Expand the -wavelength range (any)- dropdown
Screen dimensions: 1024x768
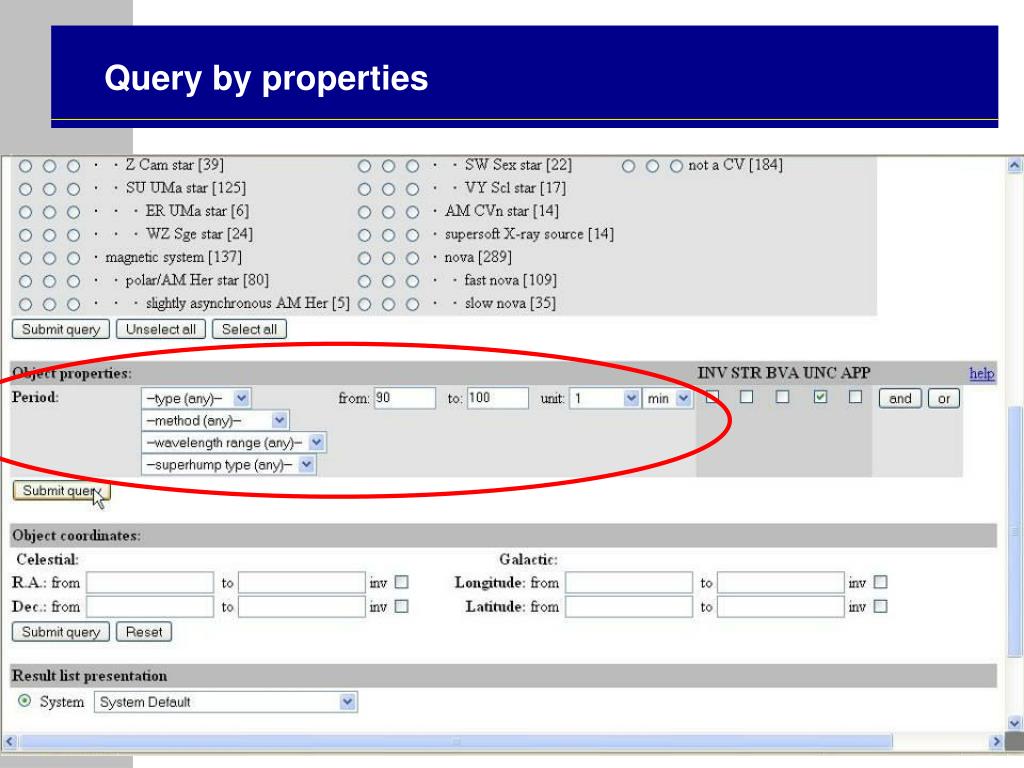tap(234, 443)
